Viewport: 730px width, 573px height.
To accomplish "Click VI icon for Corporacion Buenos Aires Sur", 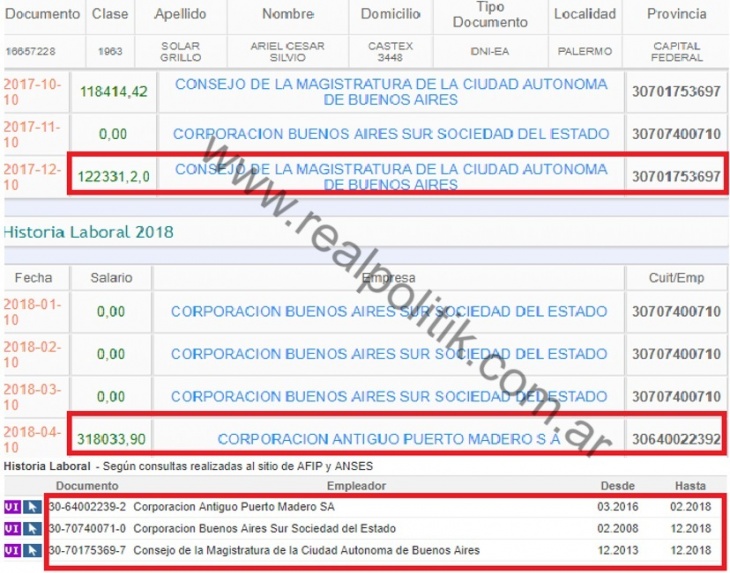I will pos(12,529).
